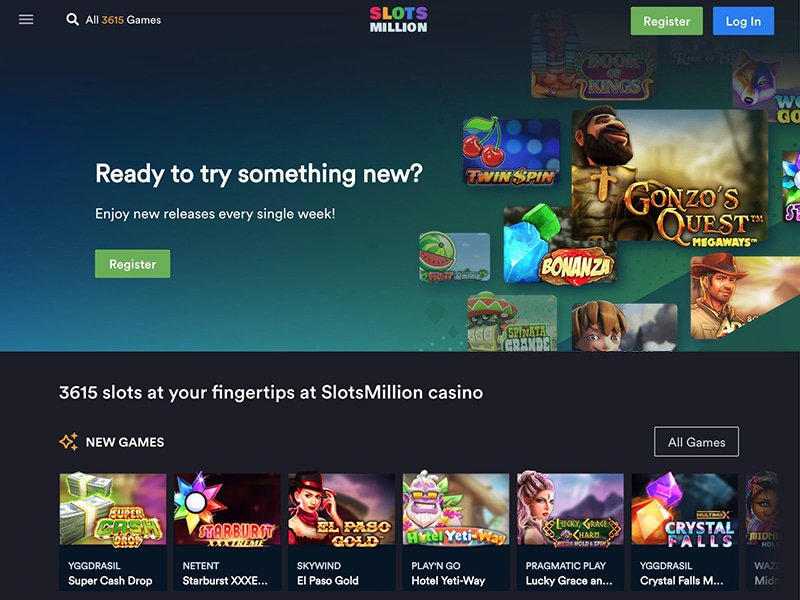Open Gonzo's Quest Megaways banner tile
800x600 pixels.
click(x=669, y=176)
